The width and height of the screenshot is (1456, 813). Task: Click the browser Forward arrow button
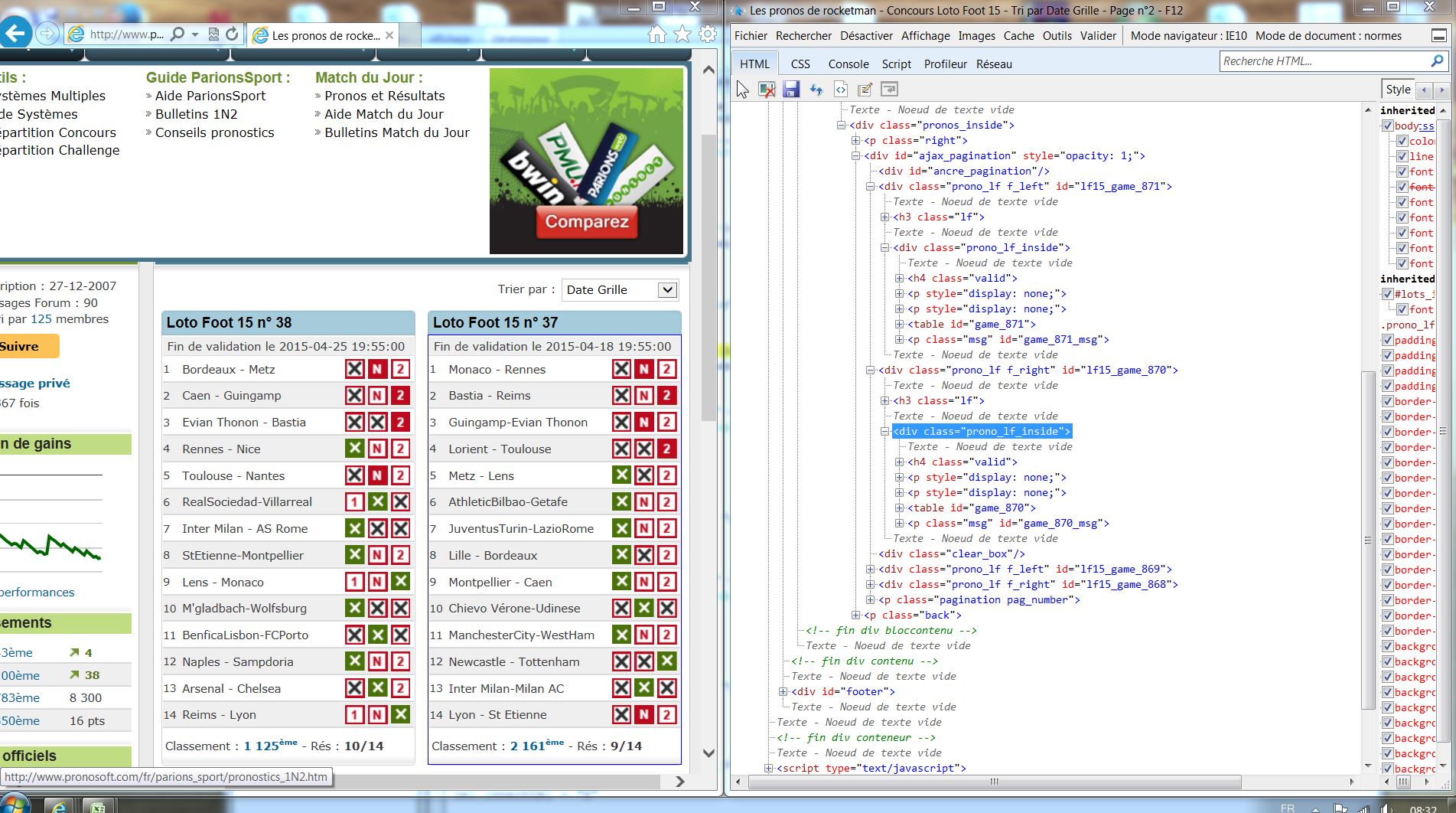pos(47,34)
